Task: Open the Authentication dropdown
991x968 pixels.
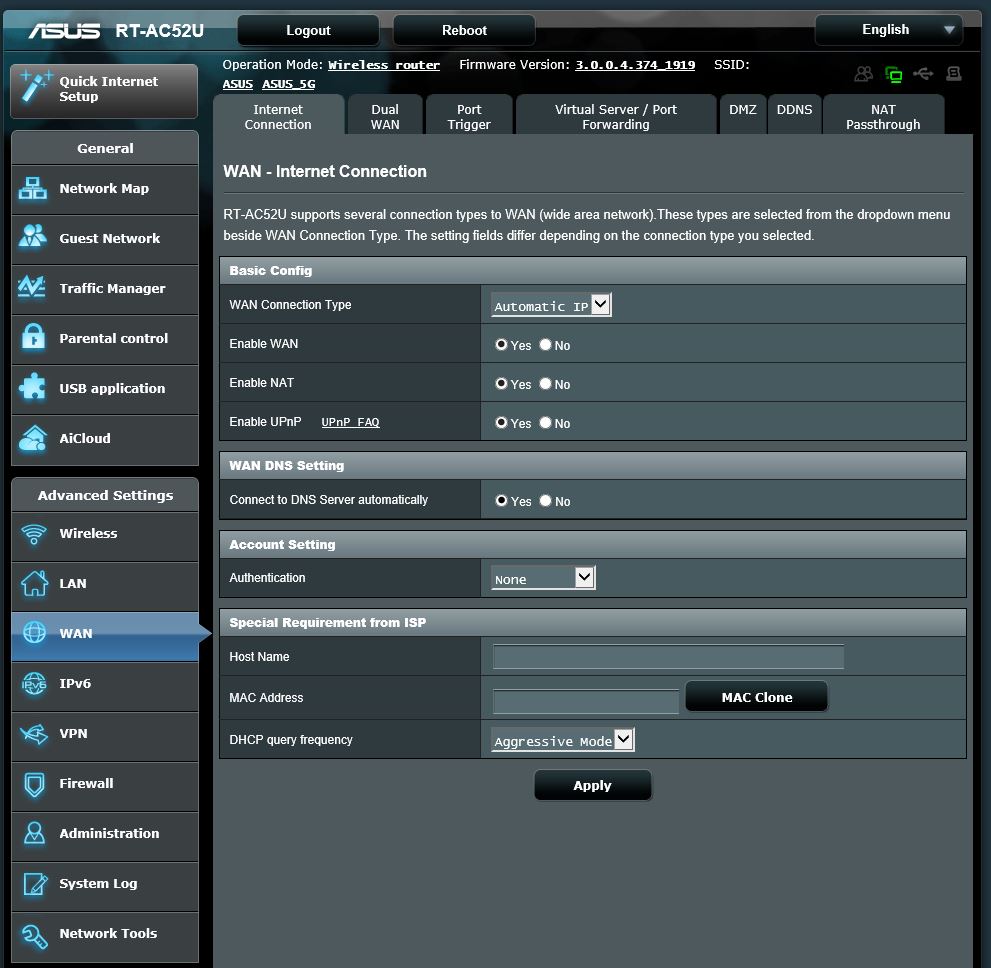Action: click(543, 578)
